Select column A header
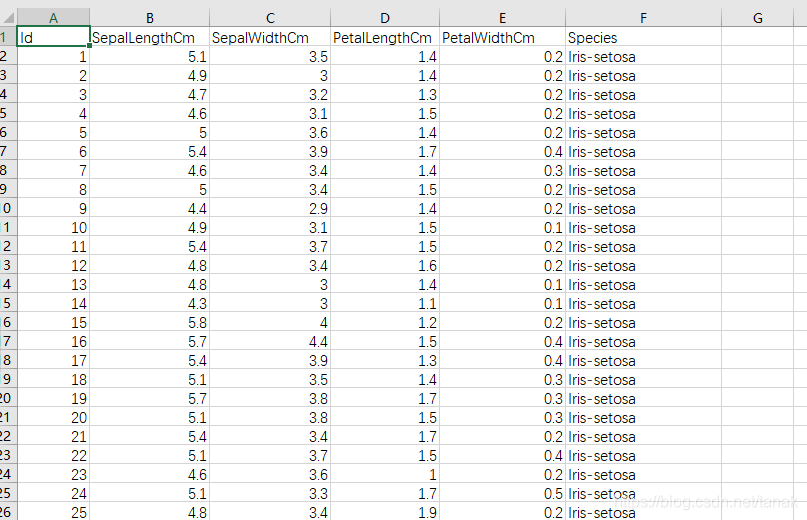 (x=54, y=18)
